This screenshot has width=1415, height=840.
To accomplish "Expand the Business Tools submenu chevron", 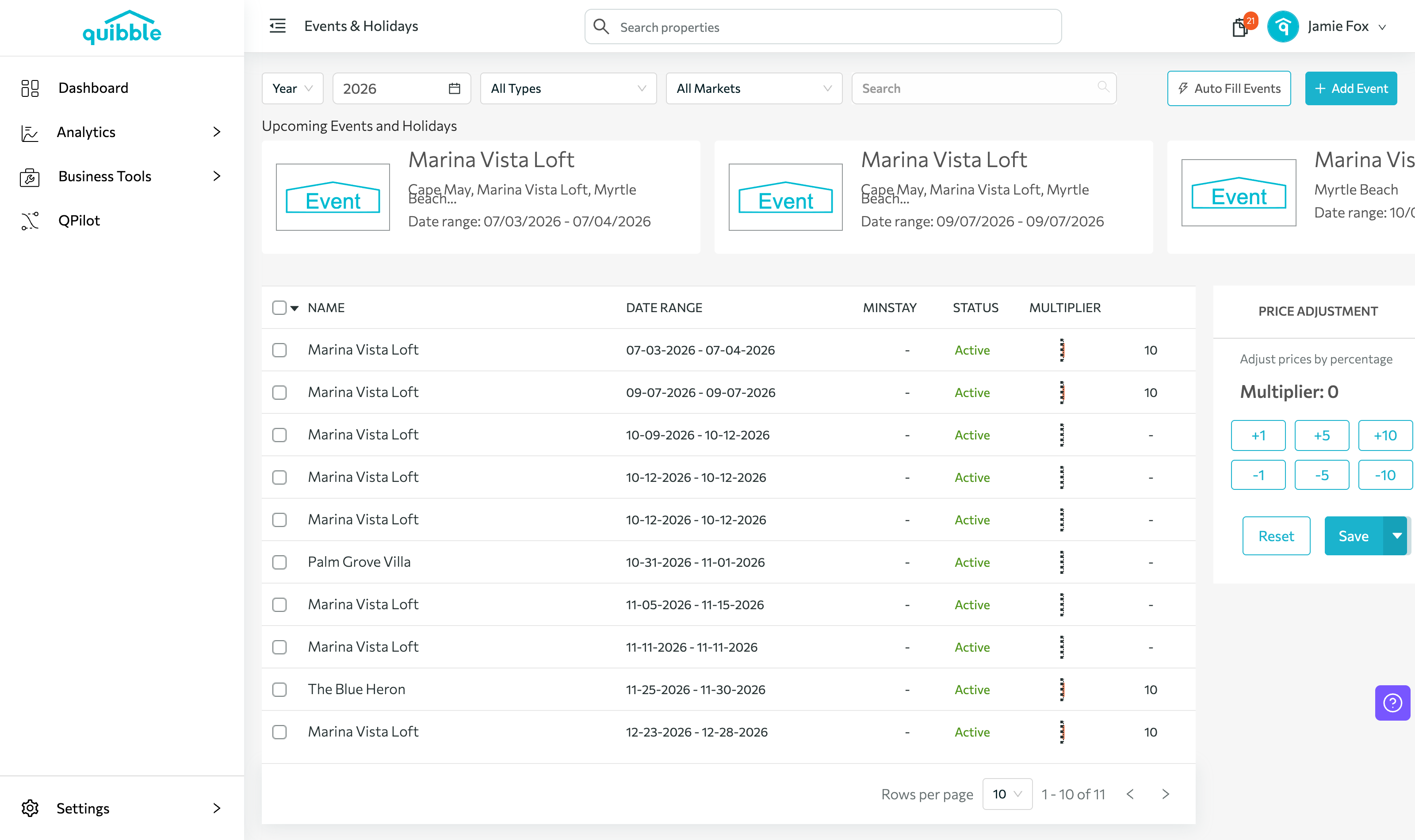I will point(216,176).
